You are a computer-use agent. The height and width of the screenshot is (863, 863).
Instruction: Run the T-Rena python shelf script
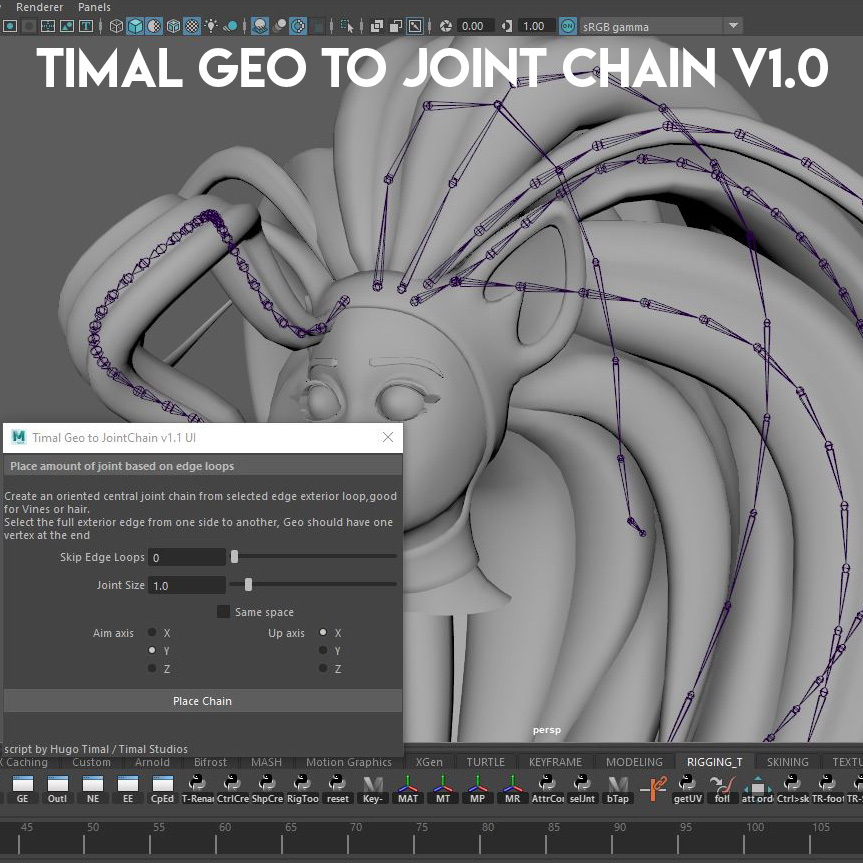point(197,789)
